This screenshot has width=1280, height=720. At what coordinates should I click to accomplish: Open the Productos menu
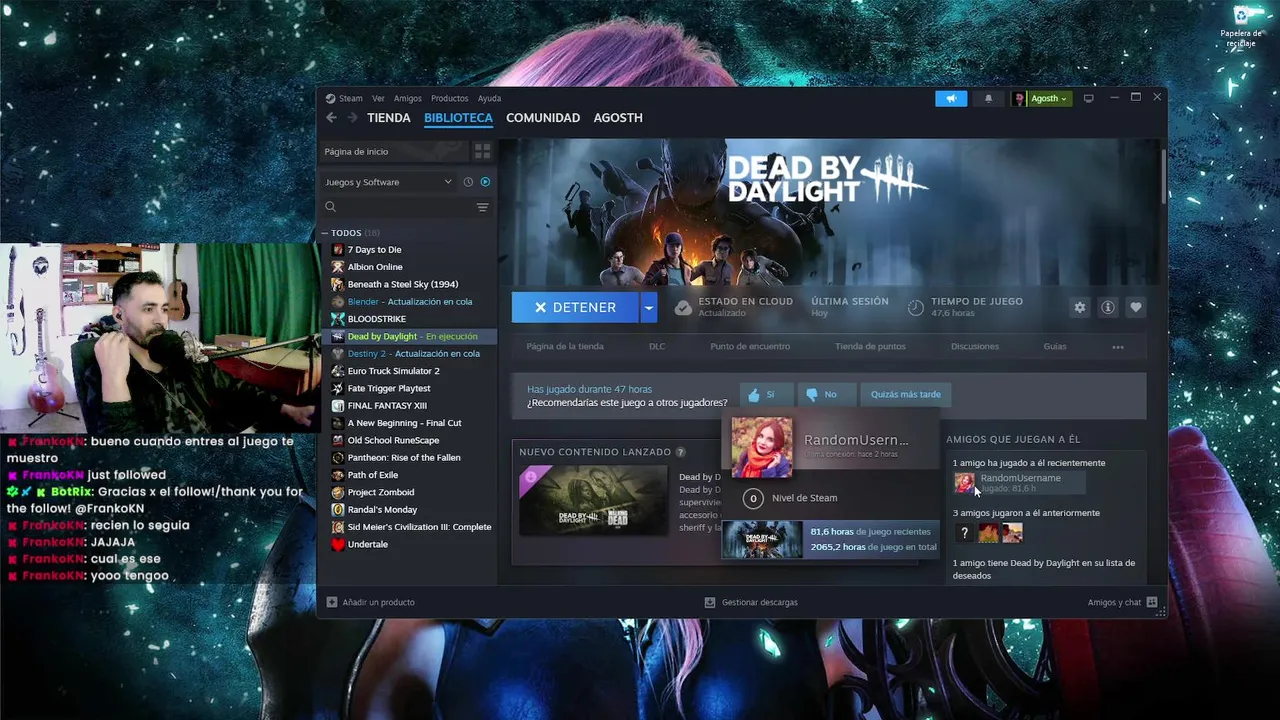449,98
